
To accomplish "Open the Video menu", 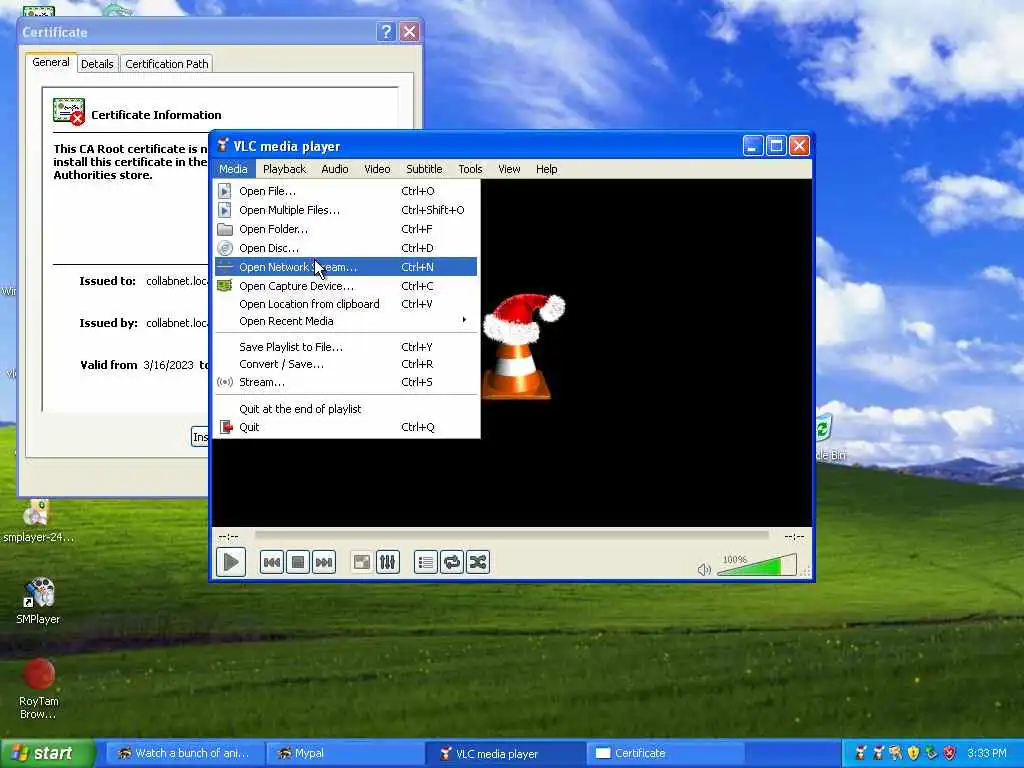I will coord(377,169).
